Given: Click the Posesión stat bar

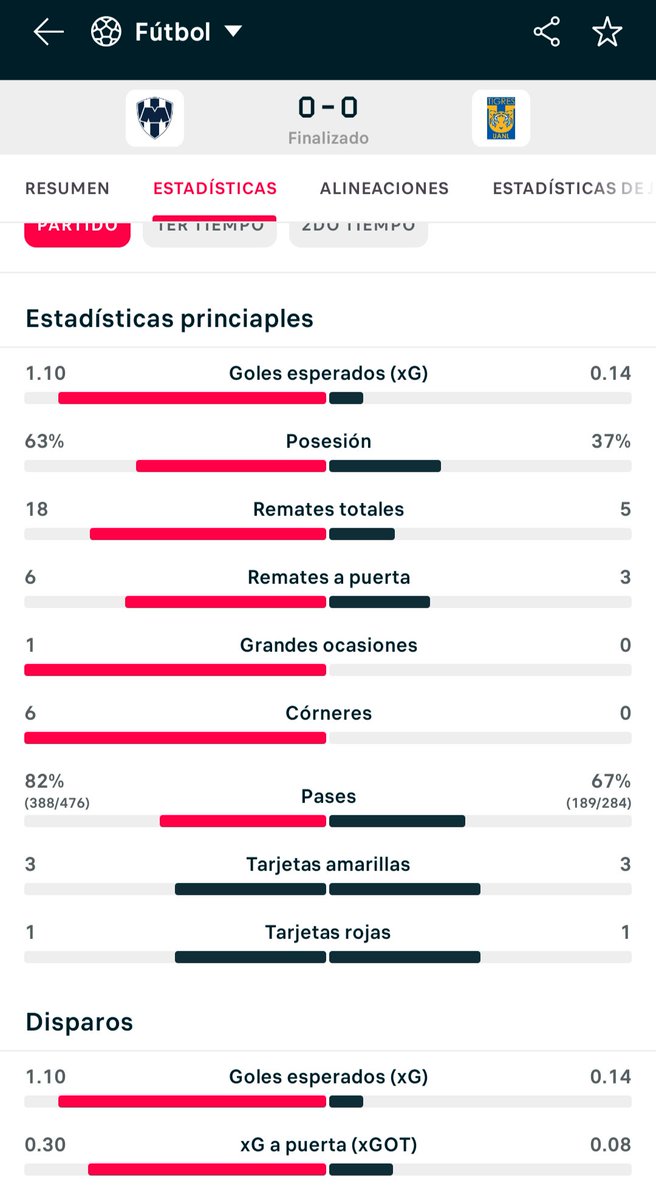Looking at the screenshot, I should point(328,466).
